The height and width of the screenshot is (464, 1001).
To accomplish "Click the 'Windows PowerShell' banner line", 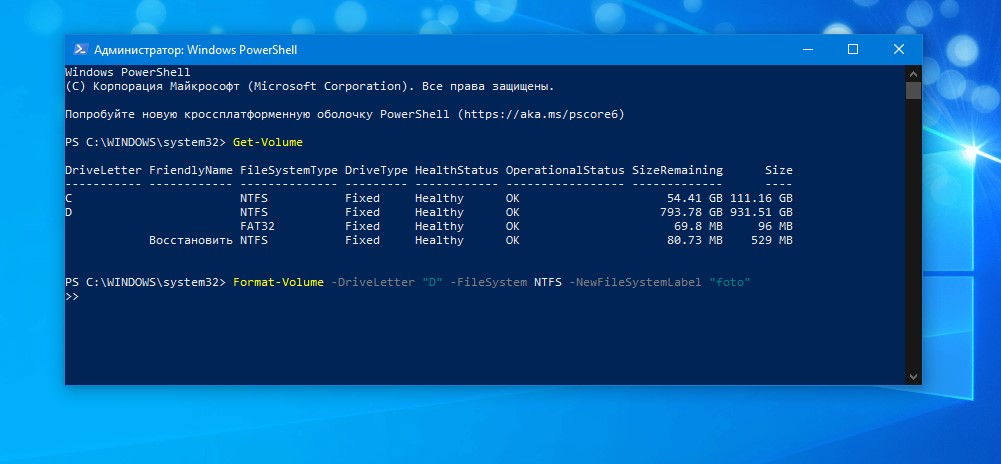I will [x=128, y=72].
